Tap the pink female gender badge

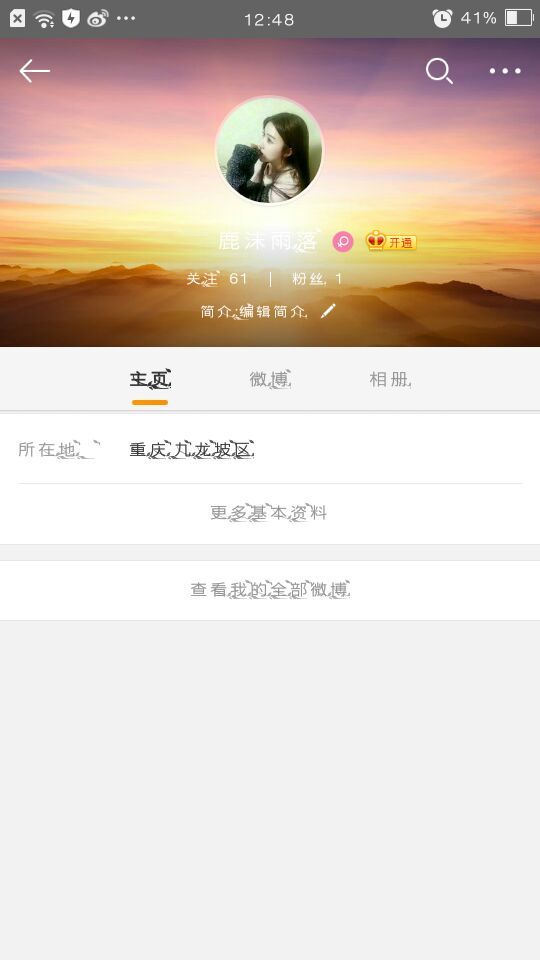(343, 242)
